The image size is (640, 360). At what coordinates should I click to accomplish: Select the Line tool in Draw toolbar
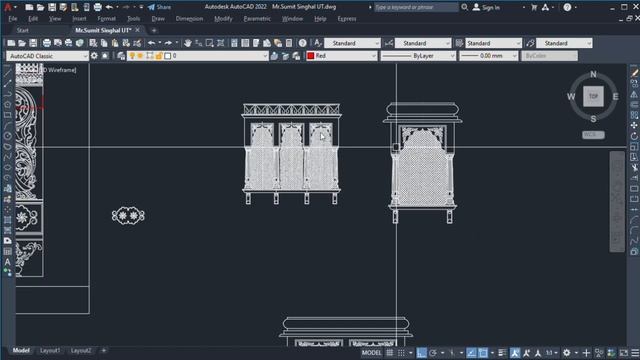coord(8,73)
